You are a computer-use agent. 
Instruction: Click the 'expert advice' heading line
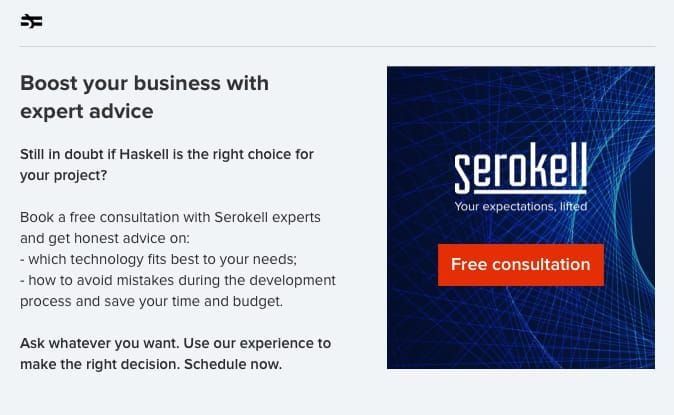click(87, 111)
